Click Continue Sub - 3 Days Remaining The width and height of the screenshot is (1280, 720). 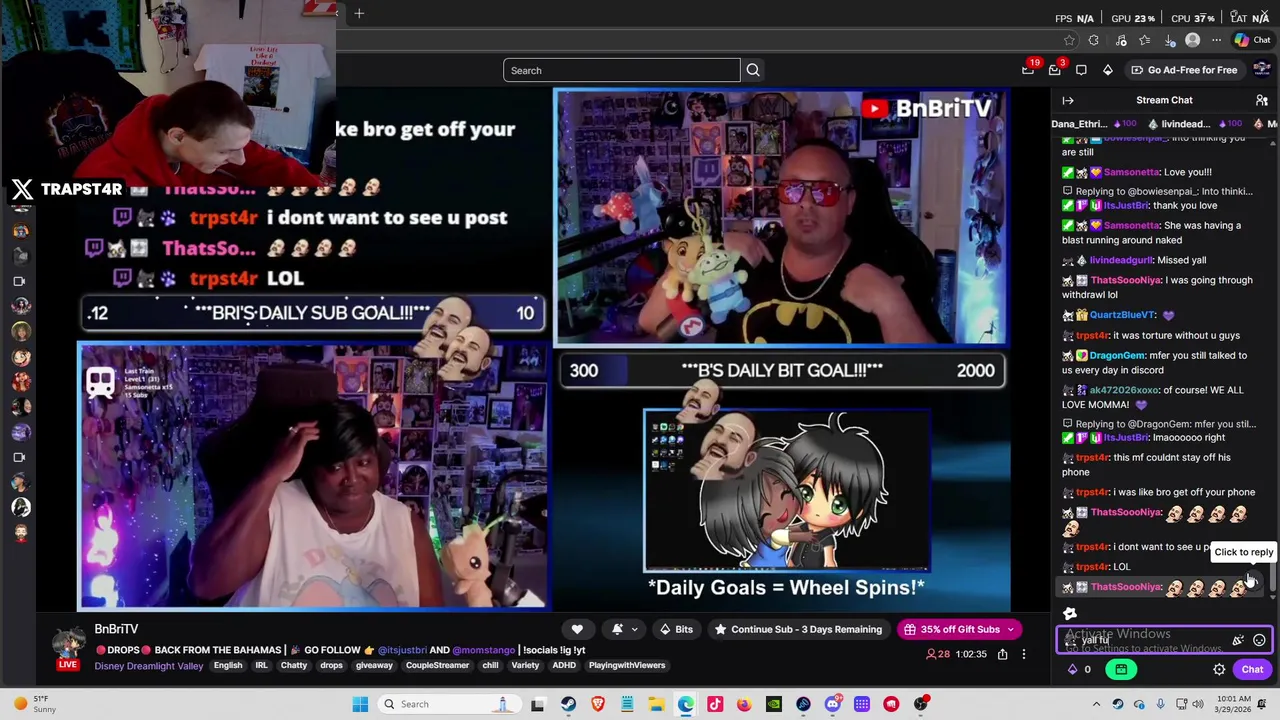798,629
